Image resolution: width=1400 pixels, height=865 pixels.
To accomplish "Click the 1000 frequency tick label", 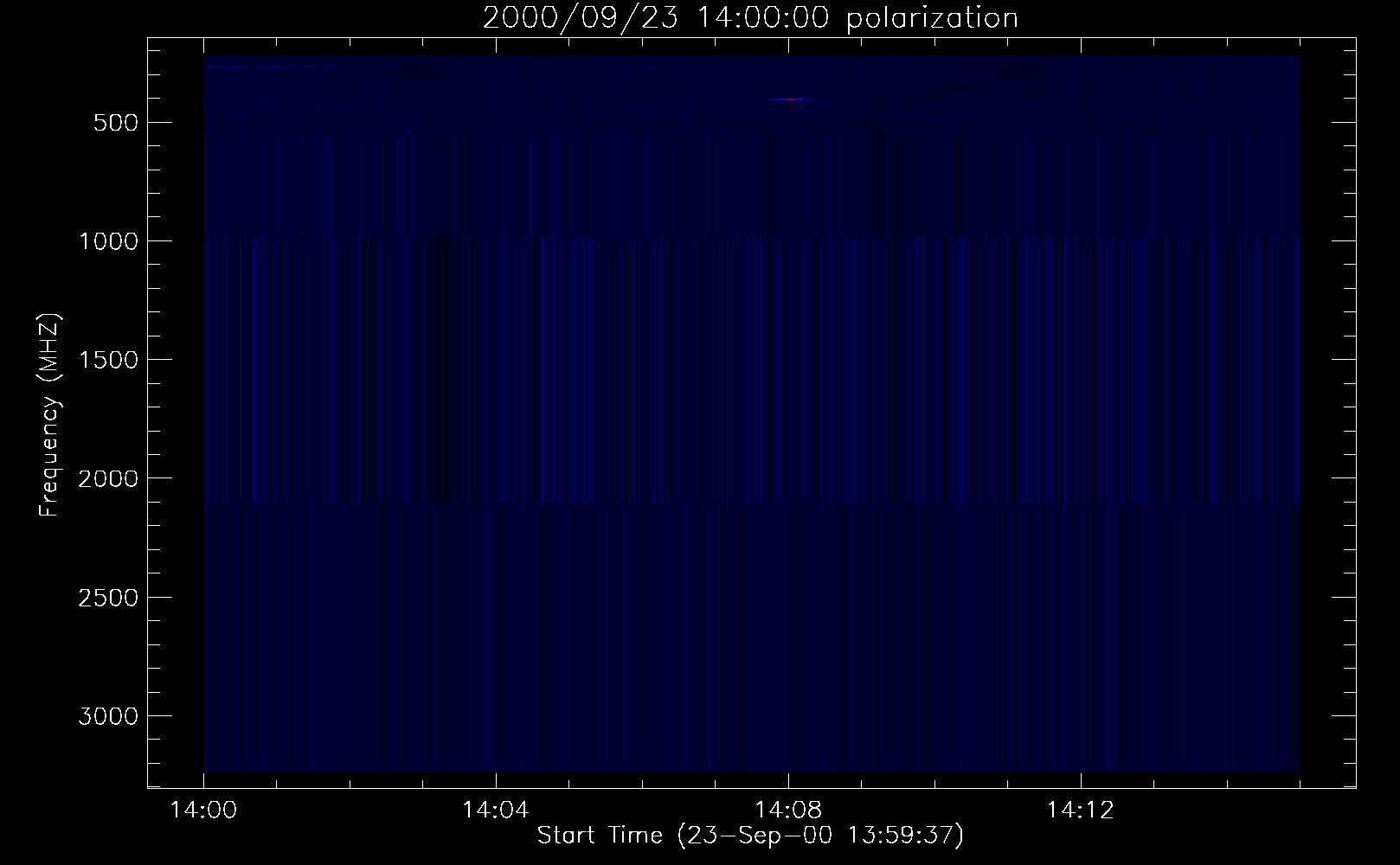I will pyautogui.click(x=108, y=241).
